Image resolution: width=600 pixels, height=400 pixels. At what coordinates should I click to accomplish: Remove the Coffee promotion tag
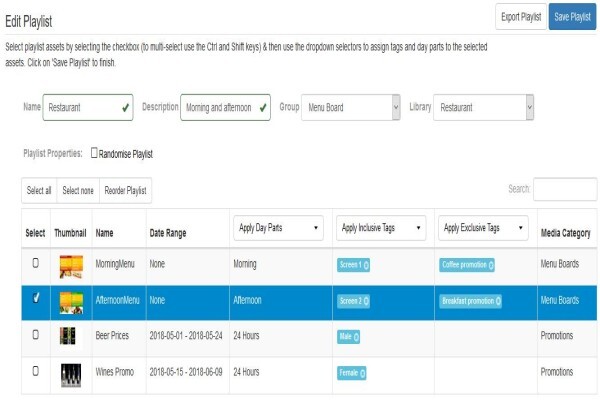[491, 265]
